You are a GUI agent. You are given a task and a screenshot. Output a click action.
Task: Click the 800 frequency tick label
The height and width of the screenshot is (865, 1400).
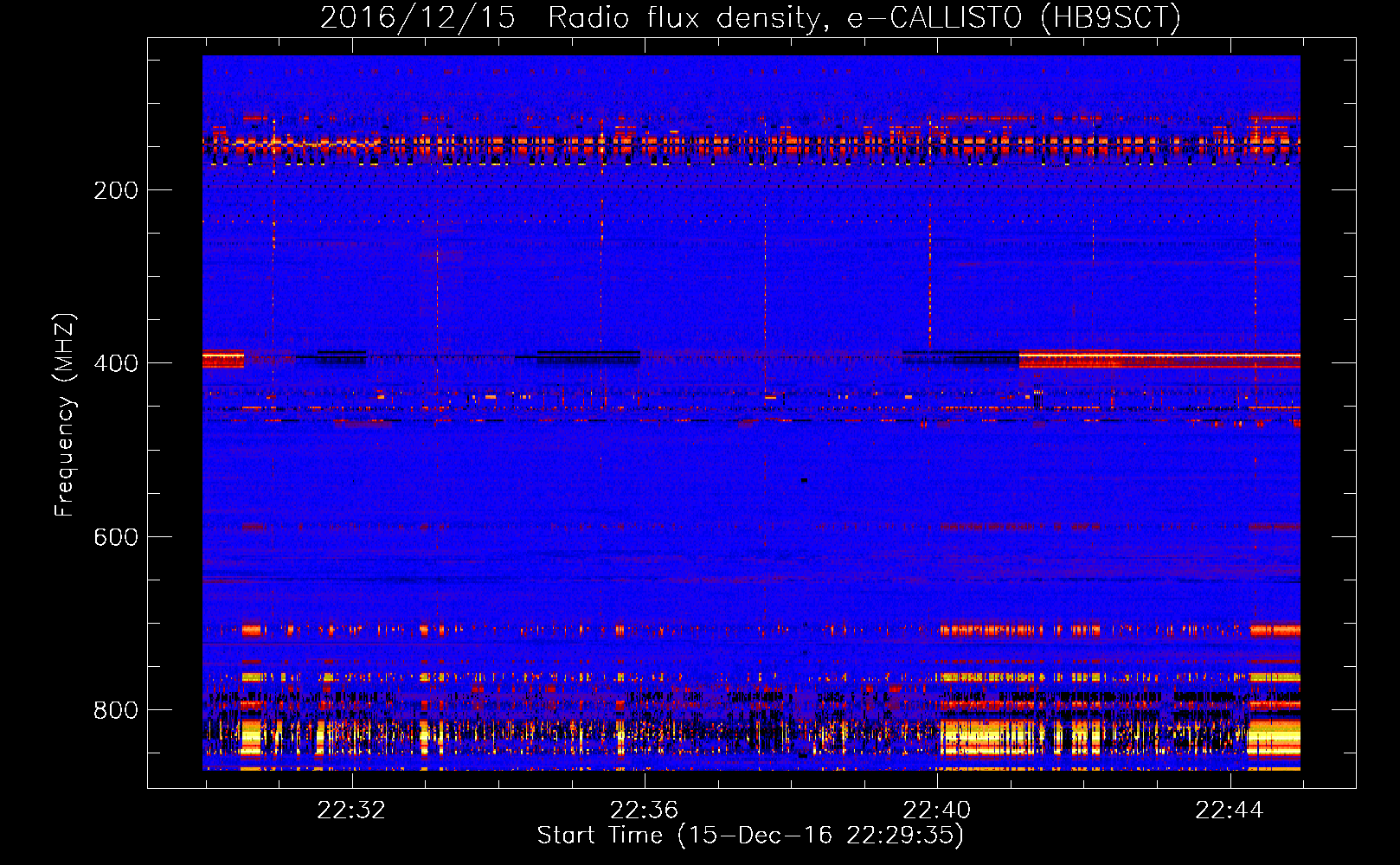click(x=116, y=710)
